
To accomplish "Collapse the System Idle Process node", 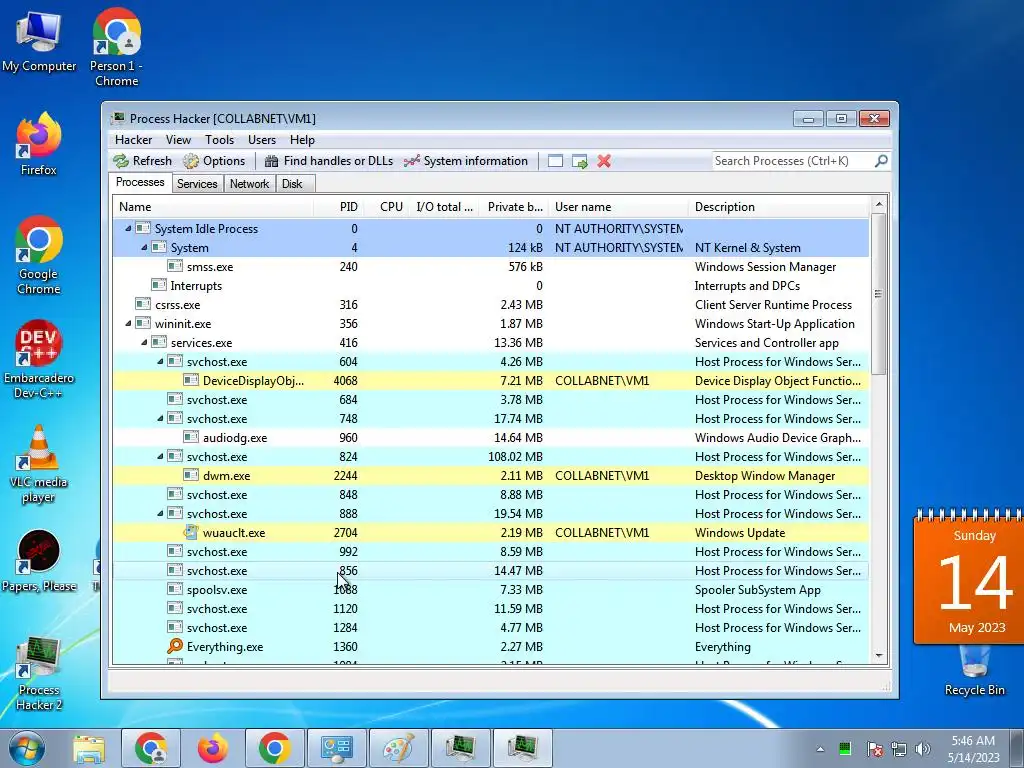I will [128, 229].
